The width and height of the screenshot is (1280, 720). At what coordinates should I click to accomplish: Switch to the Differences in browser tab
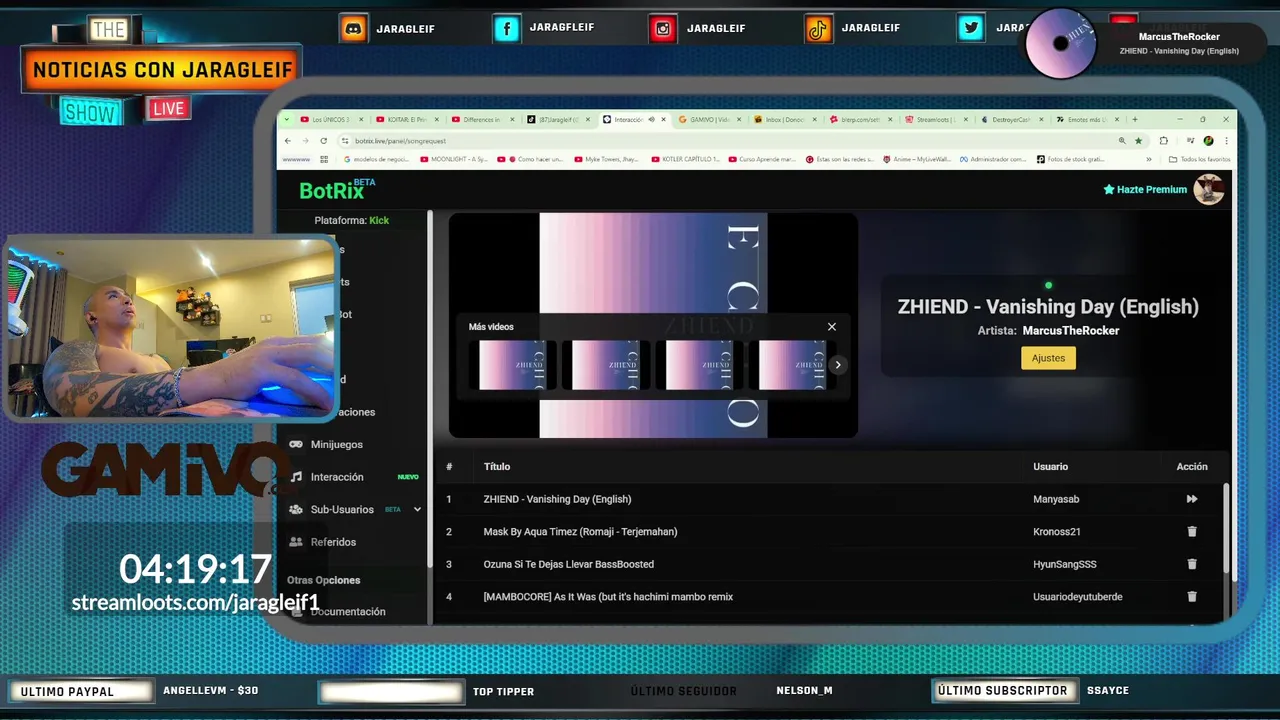[482, 119]
